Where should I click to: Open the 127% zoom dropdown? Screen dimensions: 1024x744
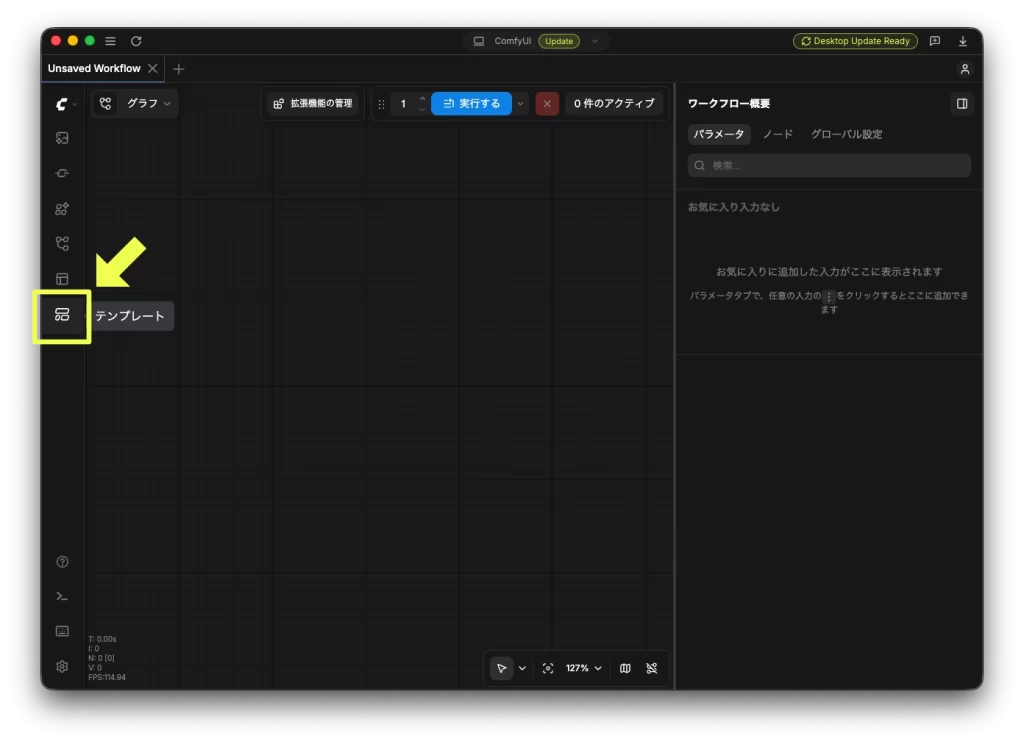[583, 668]
